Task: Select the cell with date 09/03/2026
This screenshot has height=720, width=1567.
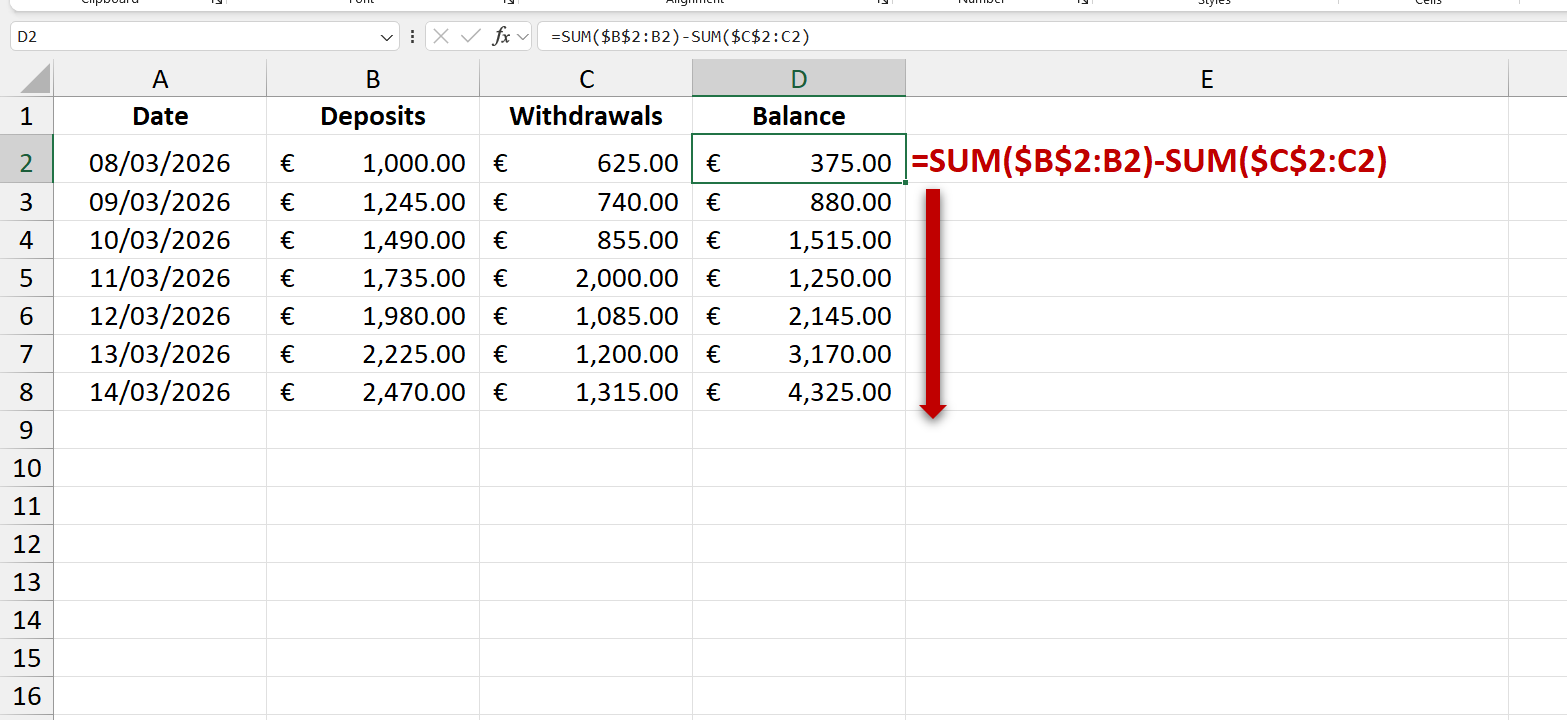Action: click(x=160, y=202)
